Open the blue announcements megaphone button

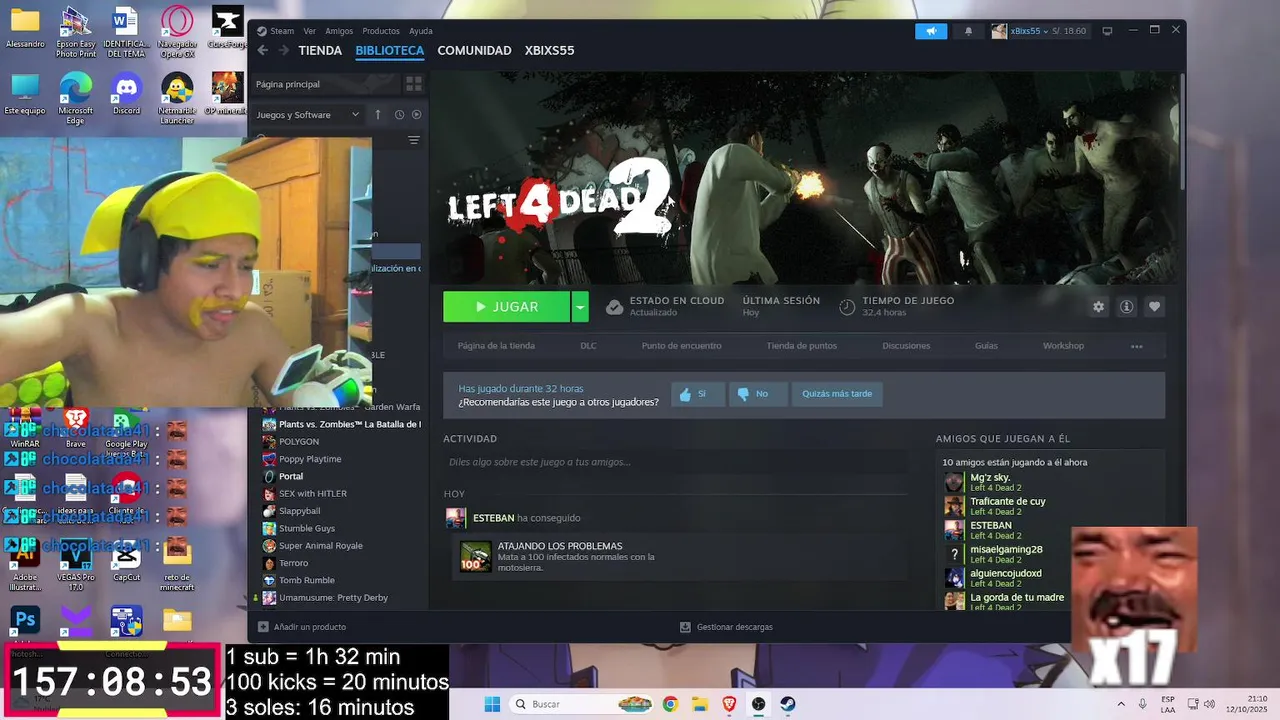(931, 31)
